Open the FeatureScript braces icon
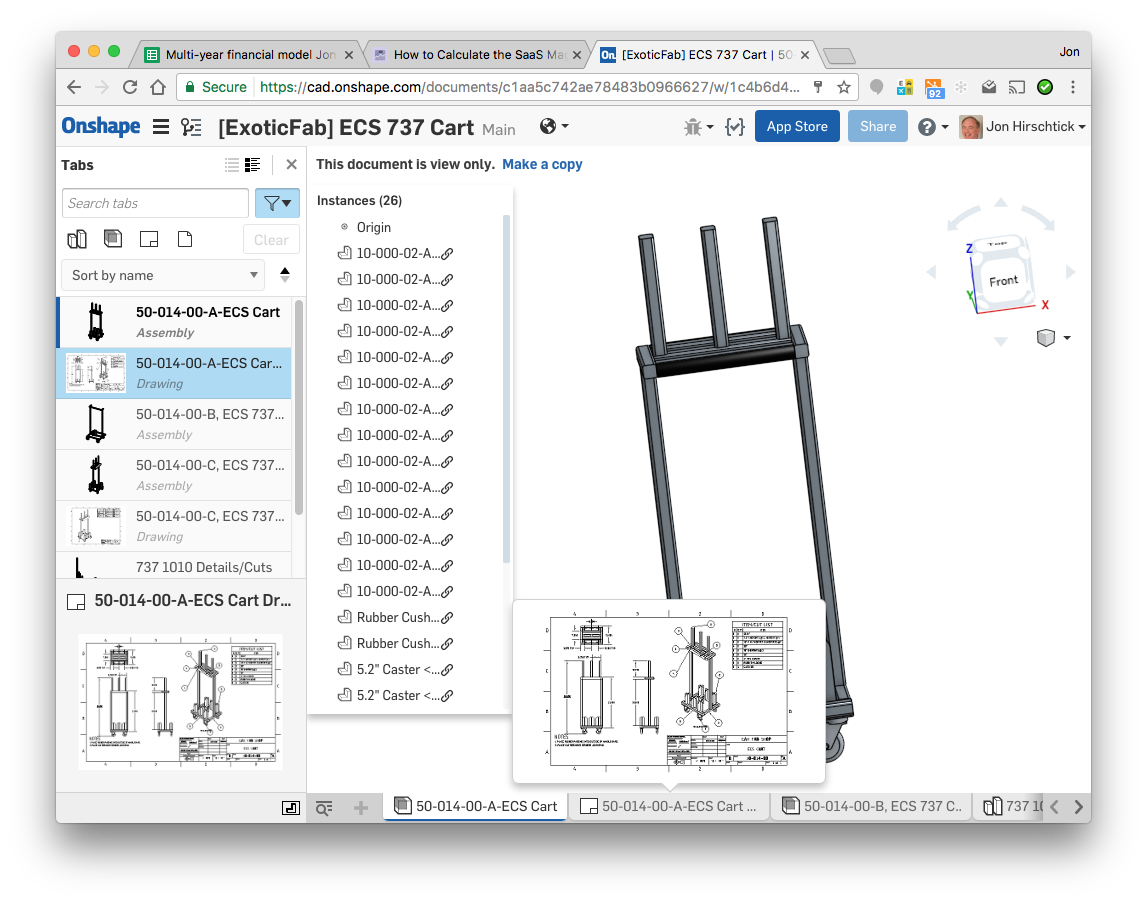This screenshot has height=903, width=1147. click(734, 127)
